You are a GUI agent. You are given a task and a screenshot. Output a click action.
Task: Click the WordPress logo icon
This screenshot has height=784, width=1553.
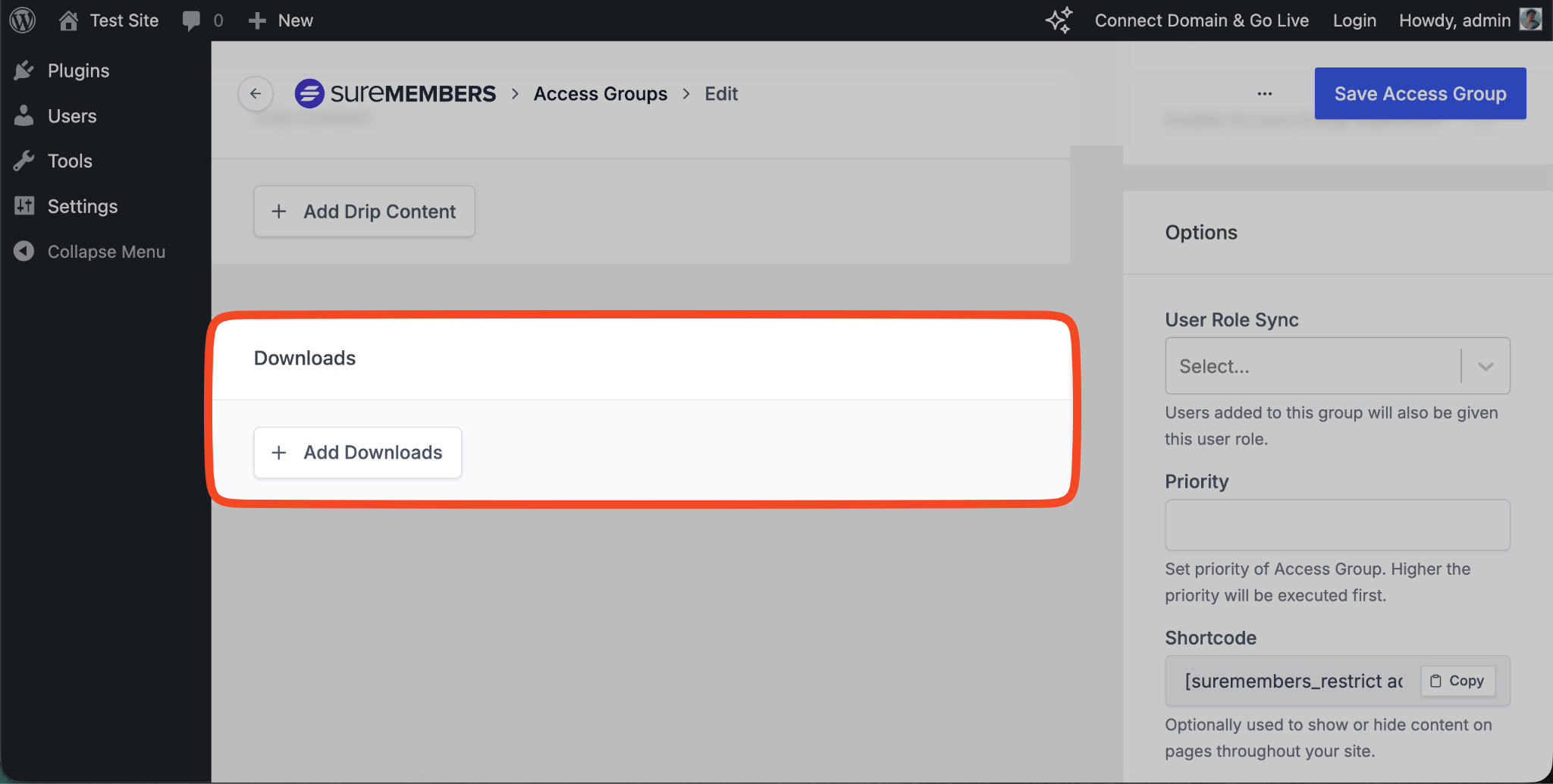tap(23, 20)
